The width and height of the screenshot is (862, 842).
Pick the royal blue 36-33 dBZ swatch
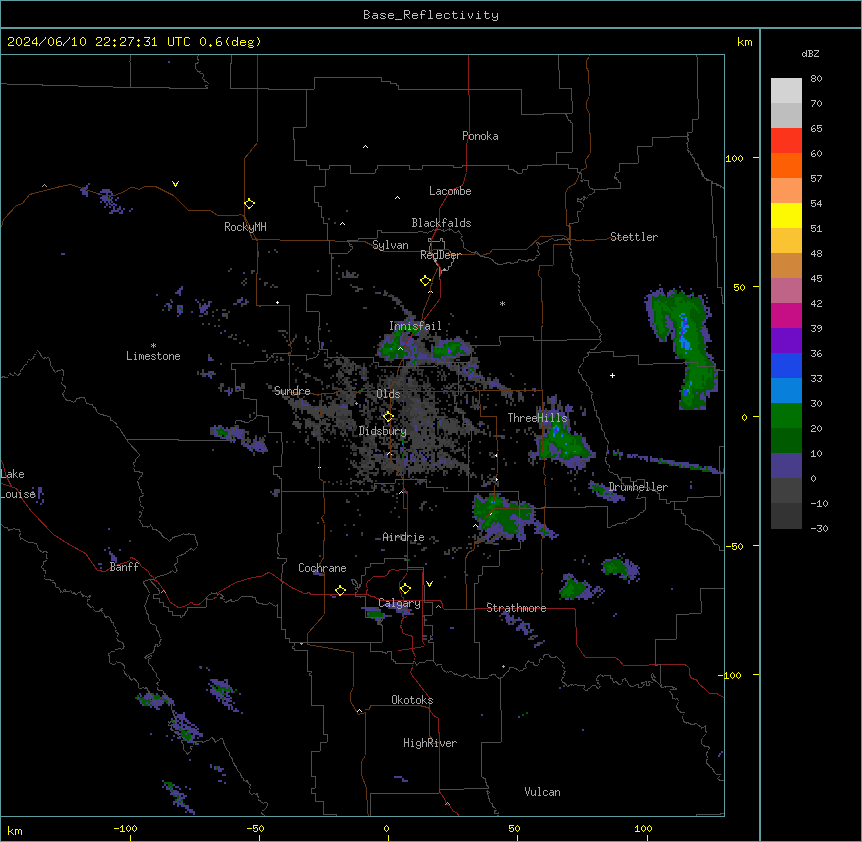click(x=786, y=365)
